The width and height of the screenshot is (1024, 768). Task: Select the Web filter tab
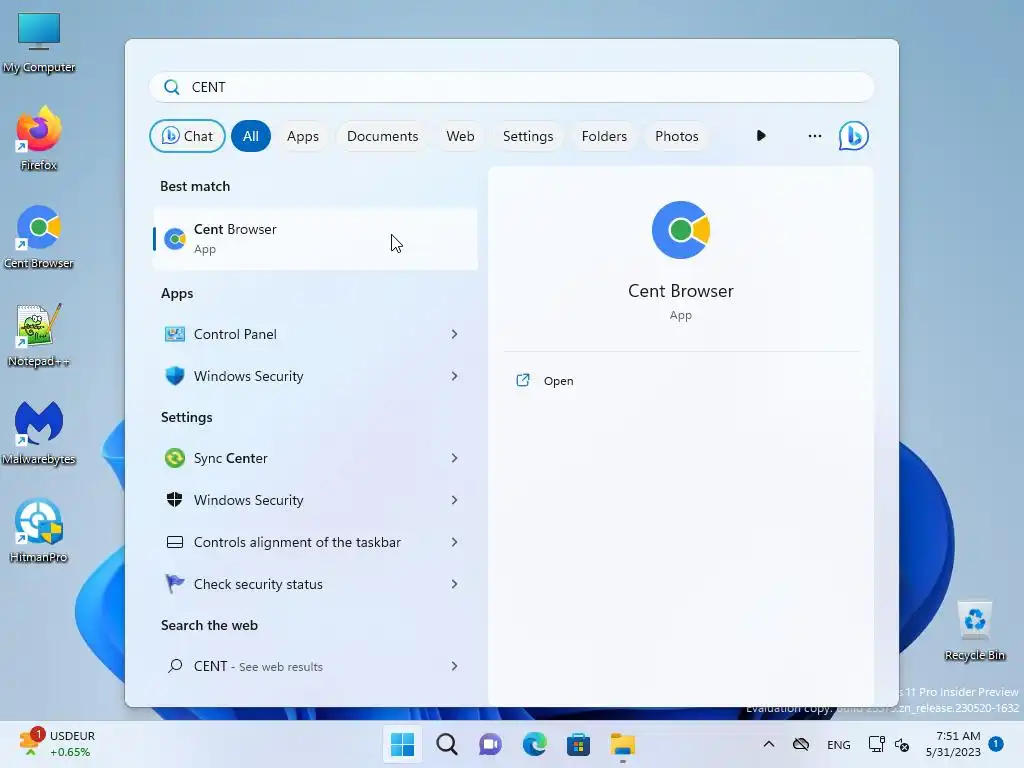[x=460, y=136]
